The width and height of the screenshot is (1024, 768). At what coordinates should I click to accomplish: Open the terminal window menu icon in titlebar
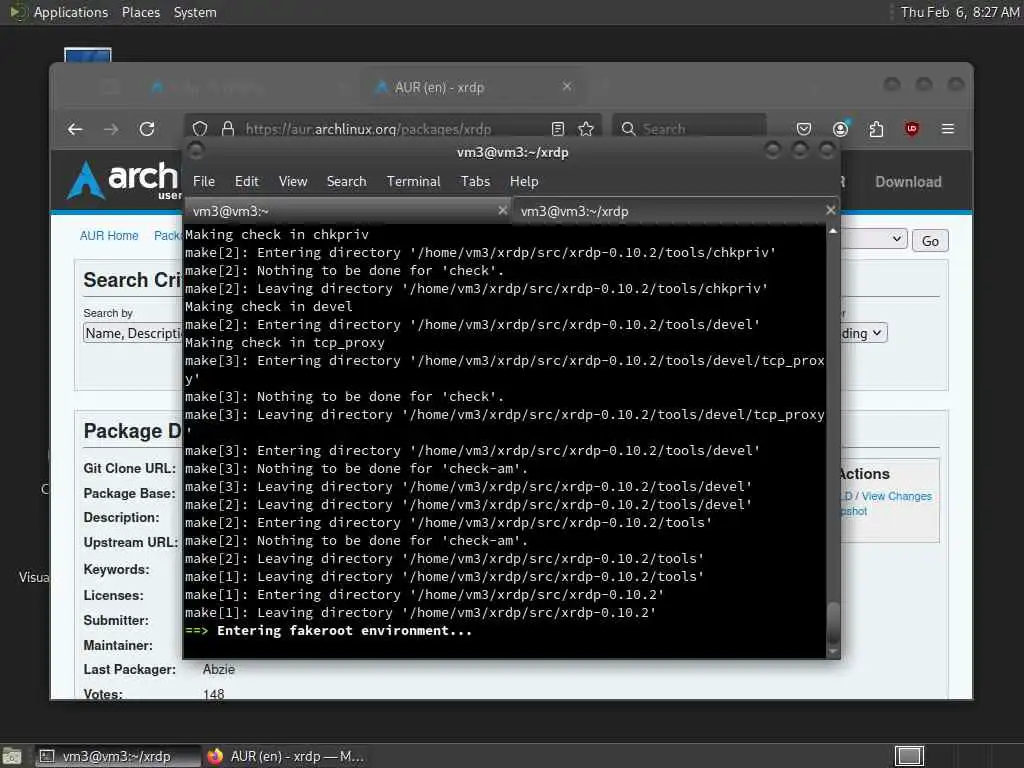(x=196, y=151)
